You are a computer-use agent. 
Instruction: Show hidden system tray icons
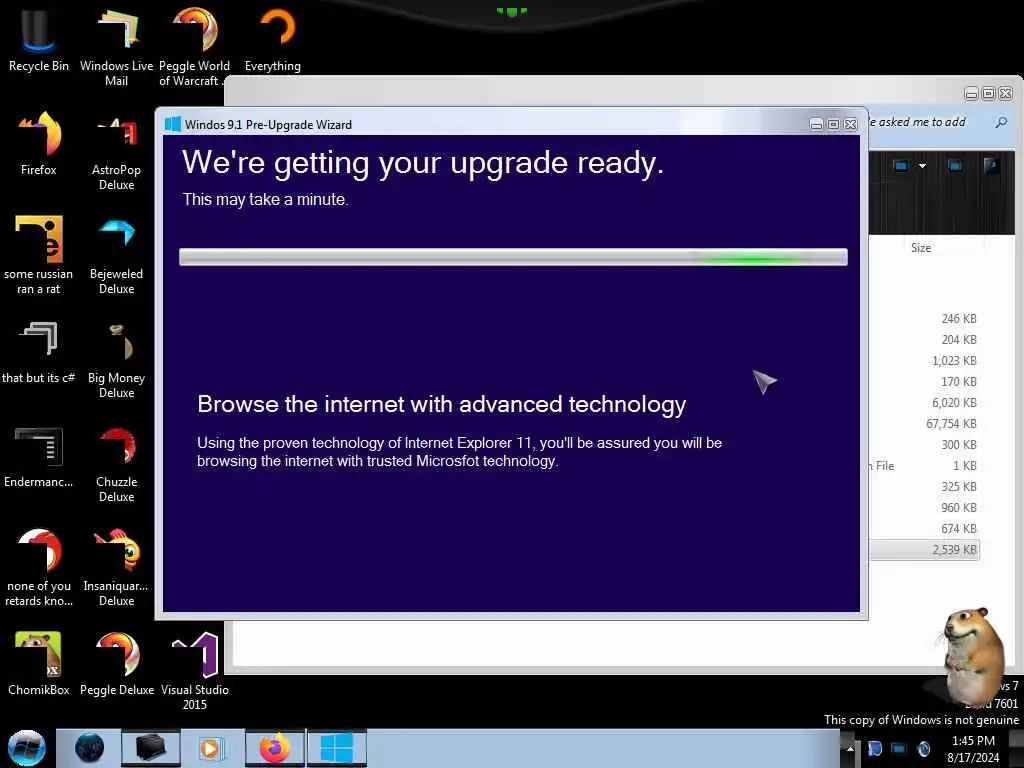tap(850, 749)
